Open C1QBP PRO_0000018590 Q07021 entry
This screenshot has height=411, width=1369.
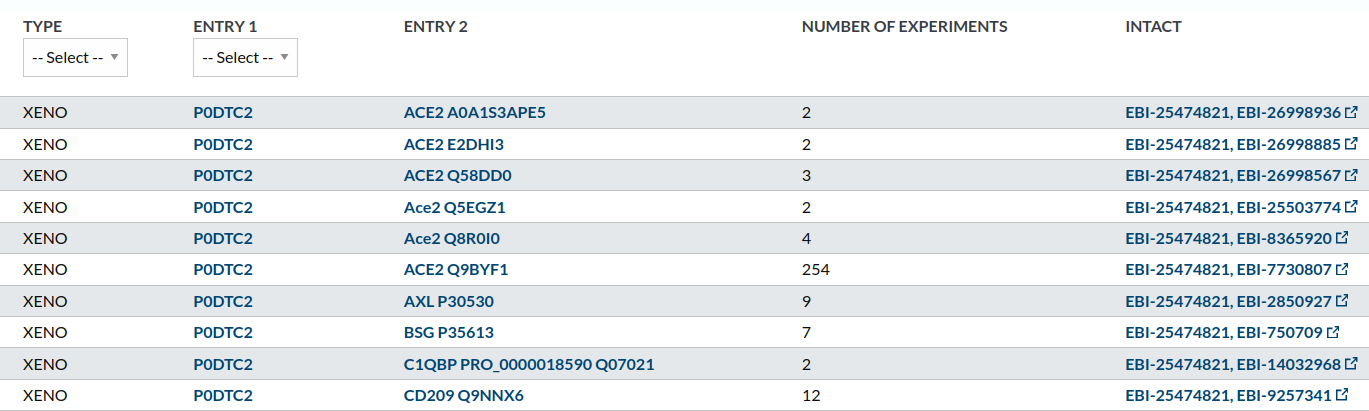(528, 364)
